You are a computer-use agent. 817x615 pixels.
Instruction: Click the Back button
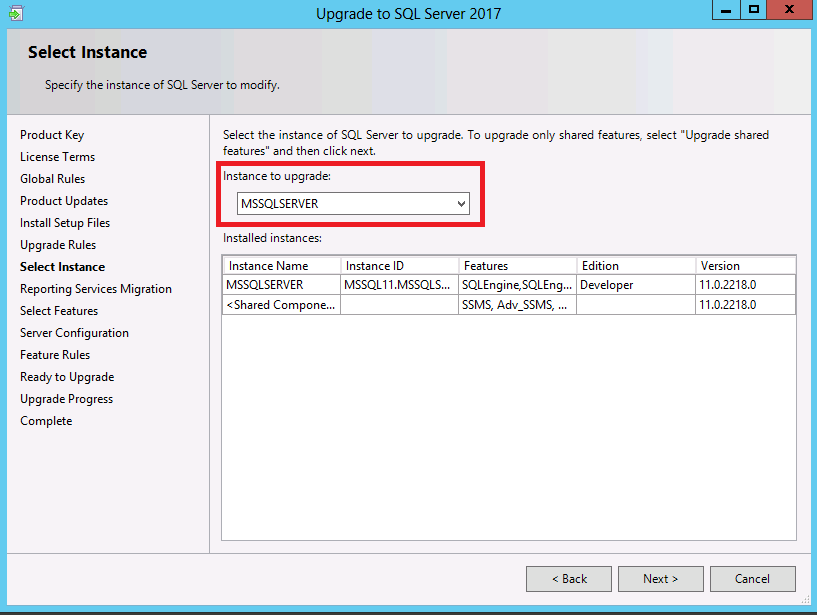coord(569,579)
